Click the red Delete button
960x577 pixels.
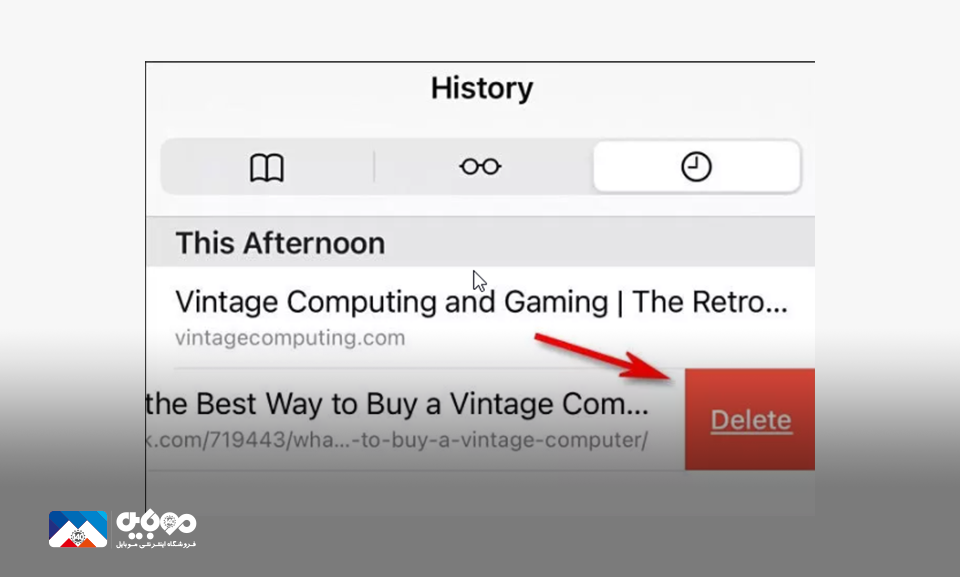[x=750, y=420]
